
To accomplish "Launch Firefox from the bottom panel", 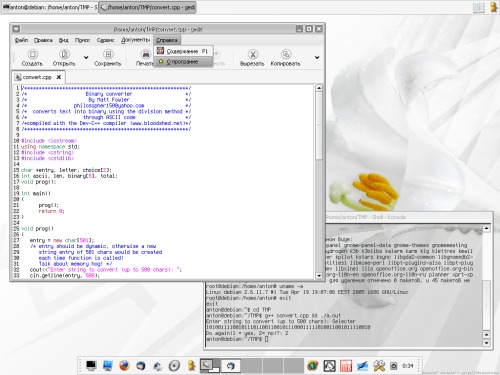I will coord(124,366).
